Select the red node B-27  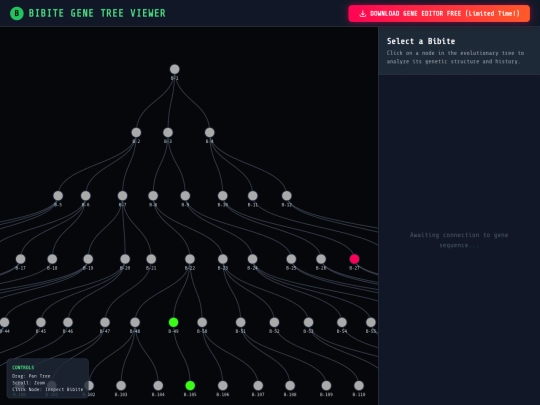354,259
